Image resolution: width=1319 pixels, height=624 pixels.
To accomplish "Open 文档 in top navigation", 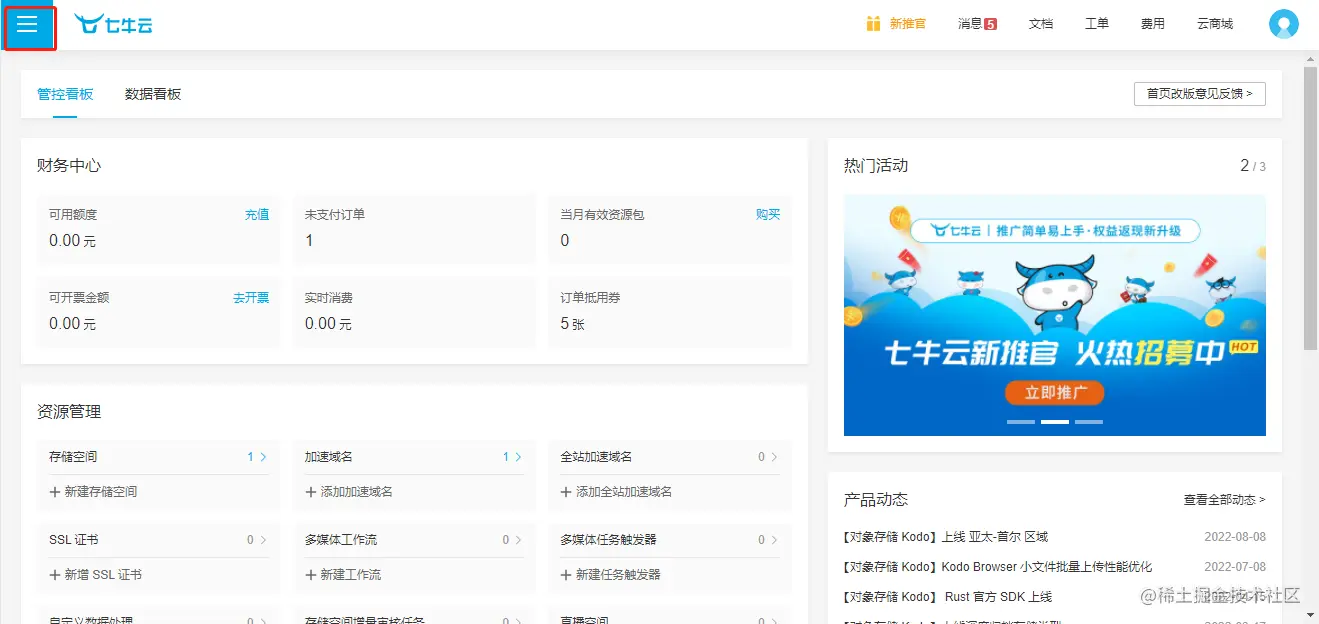I will point(1041,24).
